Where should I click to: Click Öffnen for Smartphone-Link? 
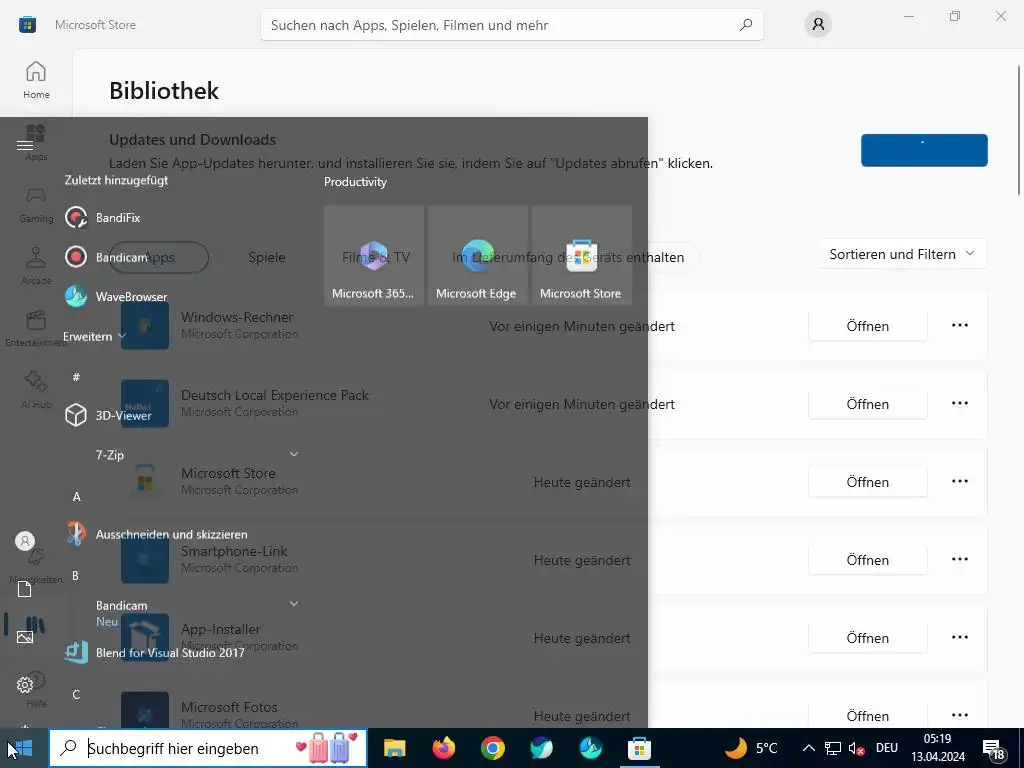click(x=867, y=560)
